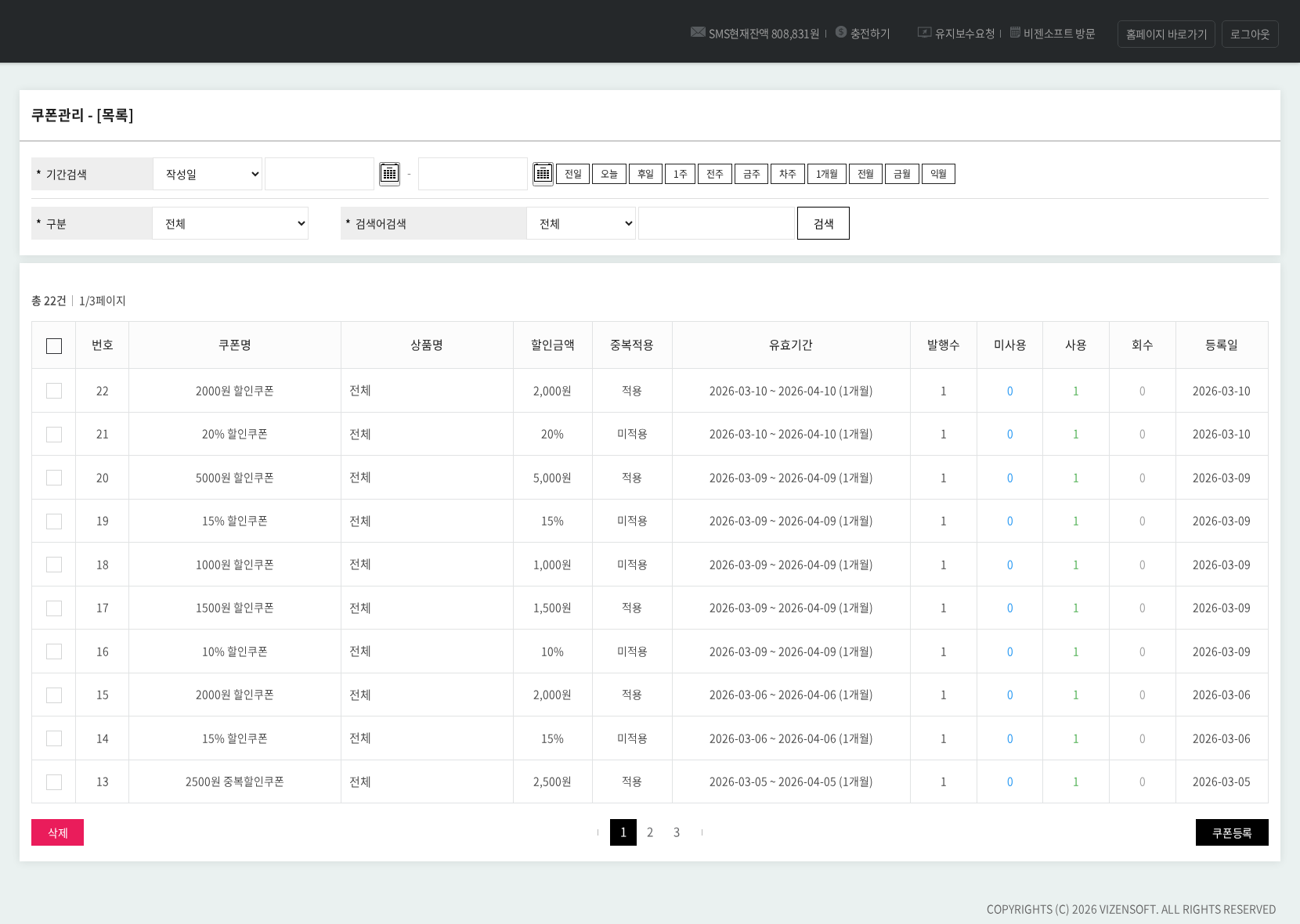Click the search keyword text field
1300x924 pixels.
(716, 224)
